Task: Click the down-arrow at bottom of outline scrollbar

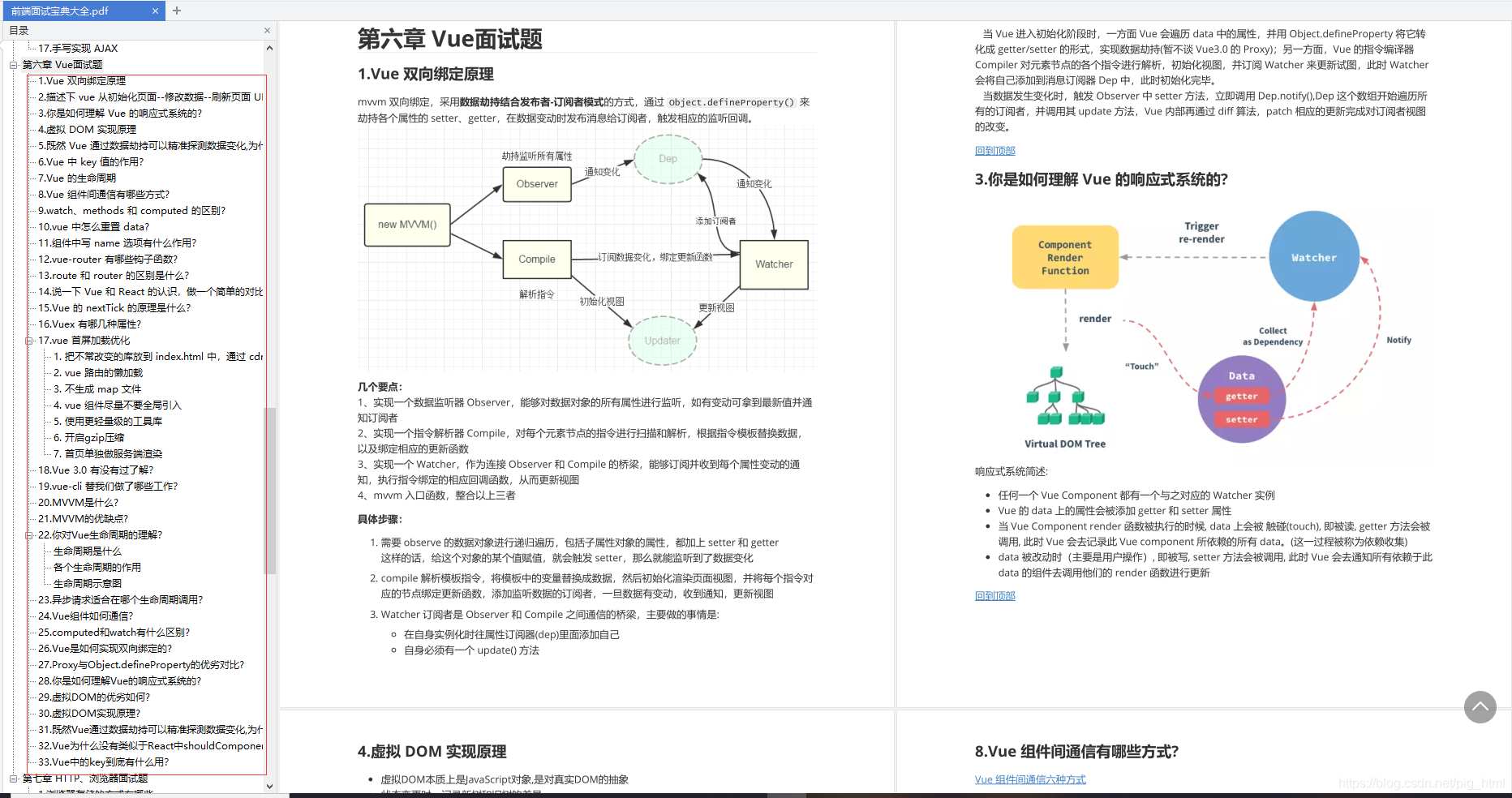Action: pos(269,786)
